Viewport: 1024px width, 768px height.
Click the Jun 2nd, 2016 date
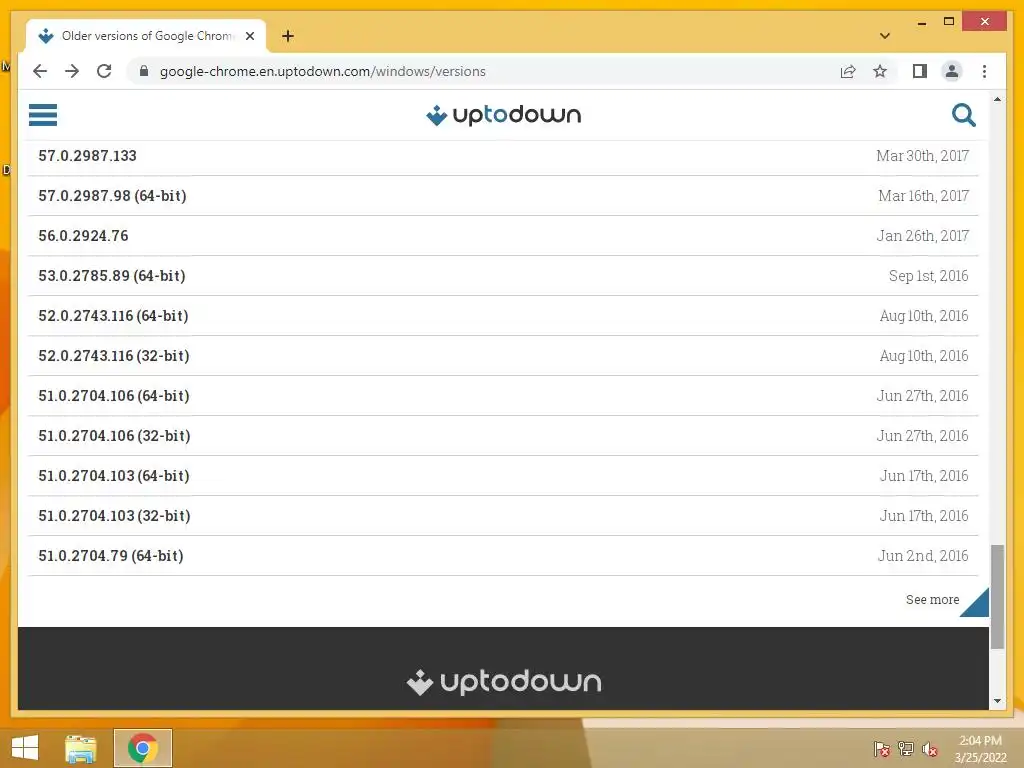tap(923, 556)
